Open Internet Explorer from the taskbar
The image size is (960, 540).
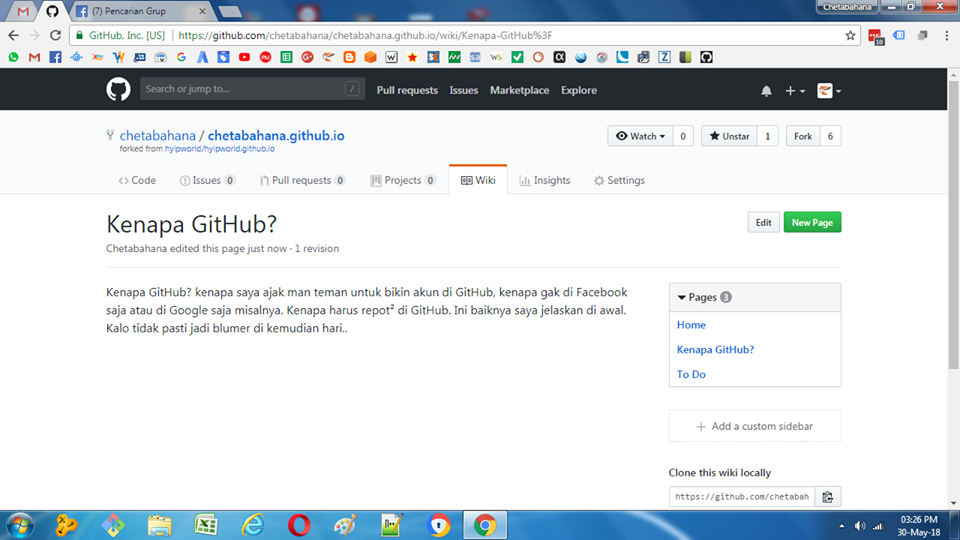click(252, 525)
